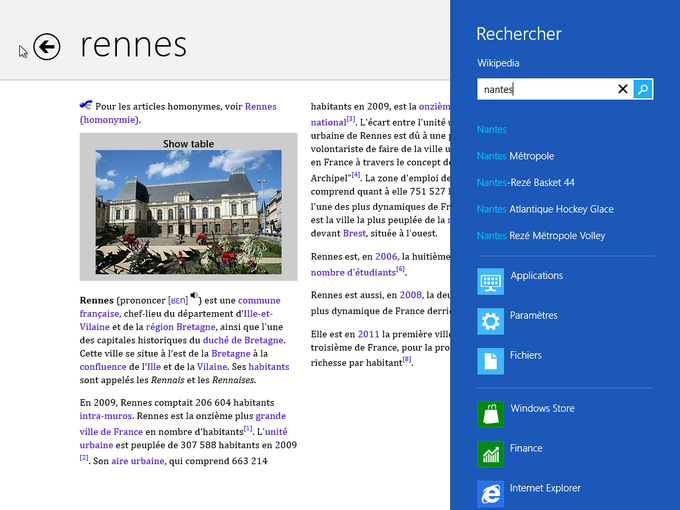Follow the Ille-et-Vilaine link
This screenshot has width=680, height=510.
pos(176,320)
